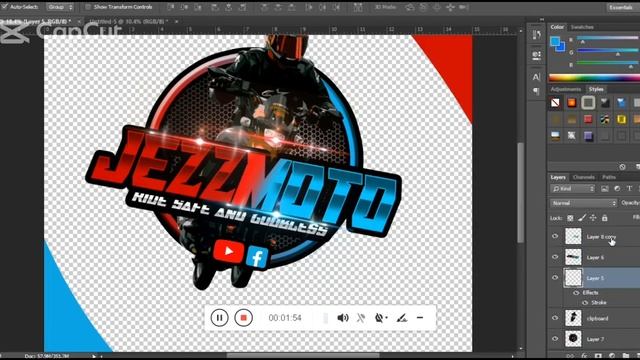The width and height of the screenshot is (640, 360).
Task: Apply the black-yellow striped style preset
Action: tap(605, 119)
